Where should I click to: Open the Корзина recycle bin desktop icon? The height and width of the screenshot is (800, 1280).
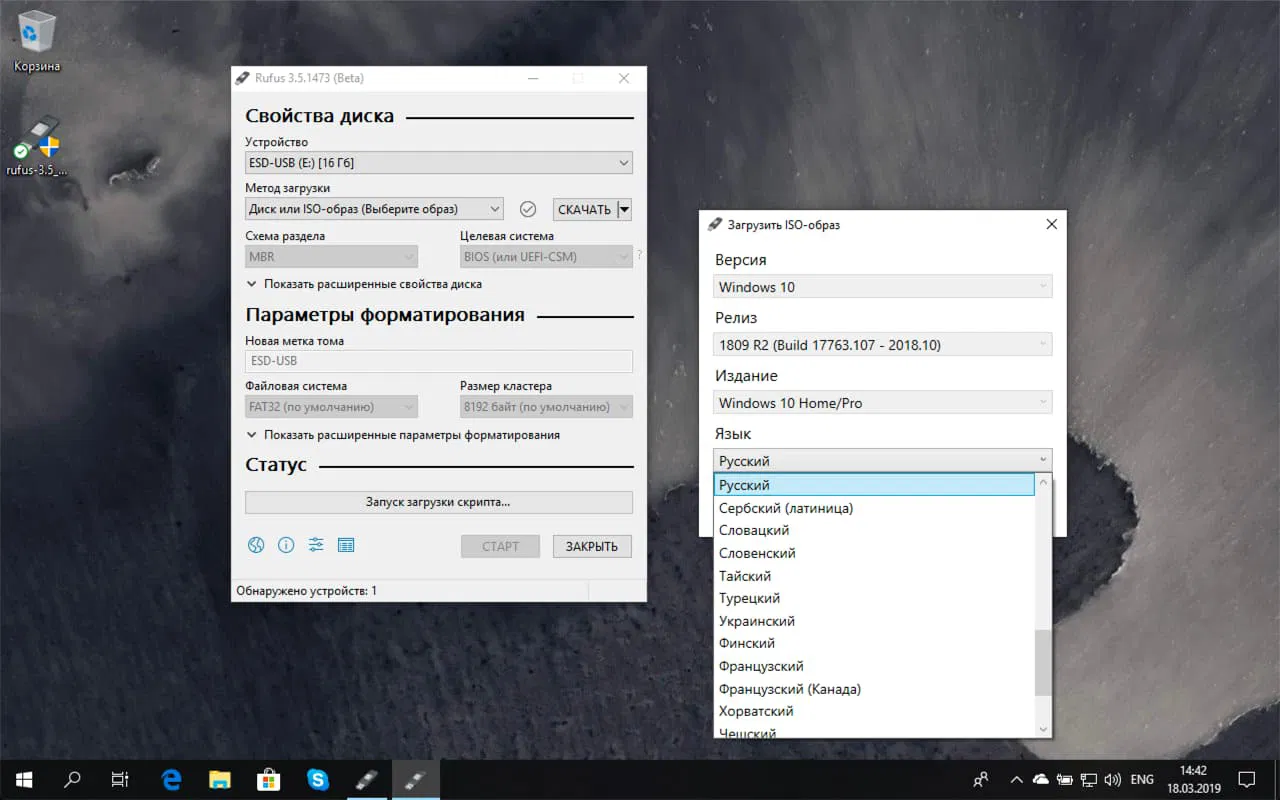[36, 43]
